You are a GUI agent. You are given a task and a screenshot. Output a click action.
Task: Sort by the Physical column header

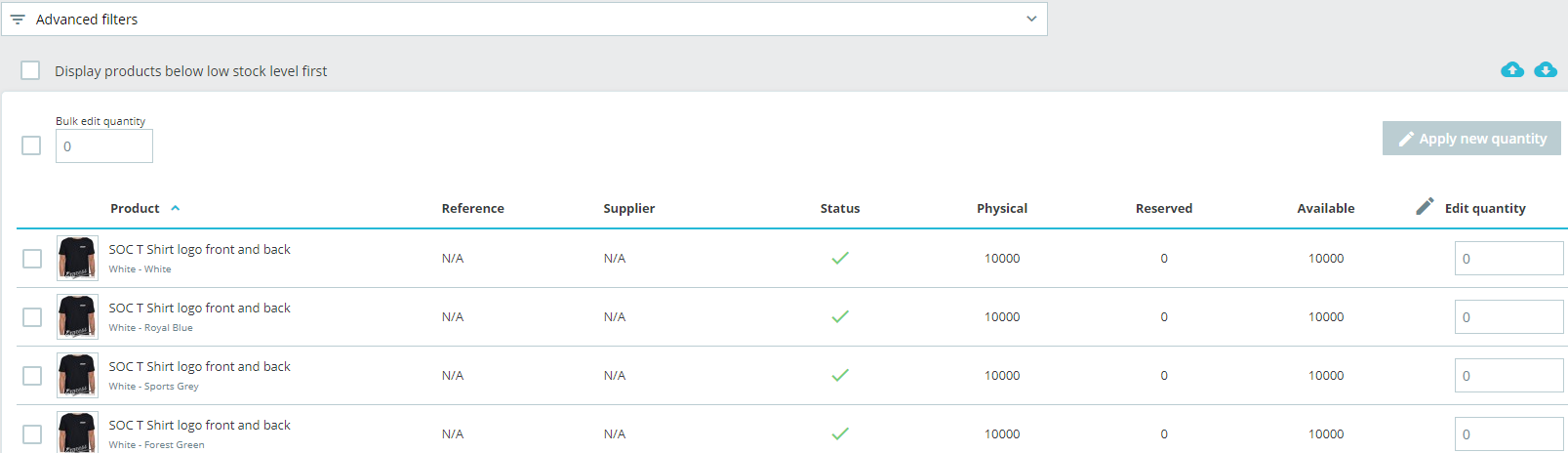tap(1001, 209)
